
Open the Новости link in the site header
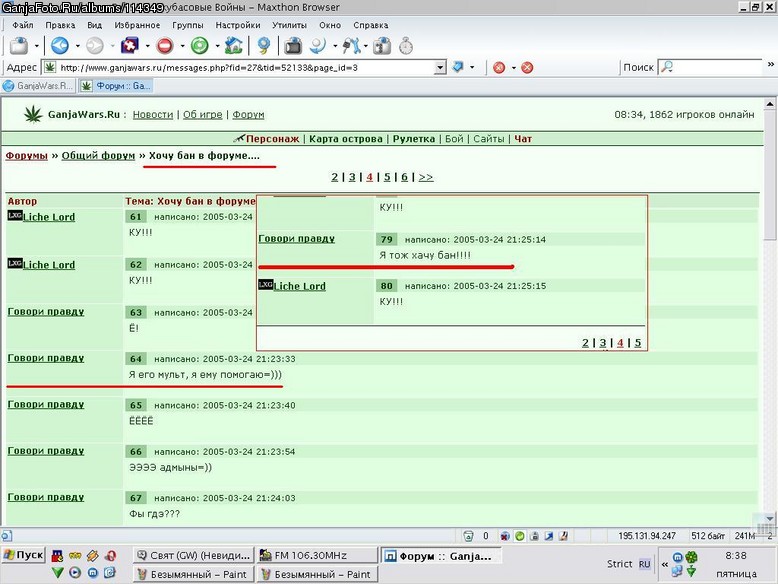tap(153, 115)
